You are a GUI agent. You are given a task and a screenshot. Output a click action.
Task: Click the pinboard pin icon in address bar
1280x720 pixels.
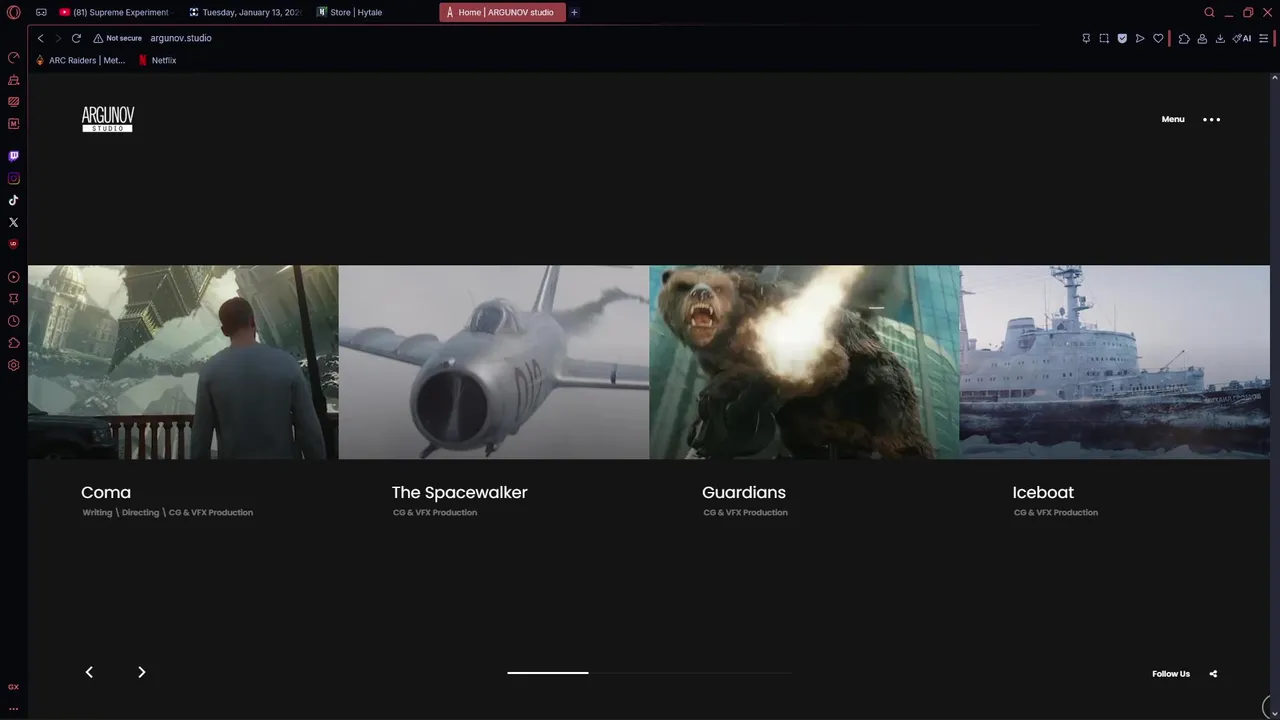coord(1086,38)
